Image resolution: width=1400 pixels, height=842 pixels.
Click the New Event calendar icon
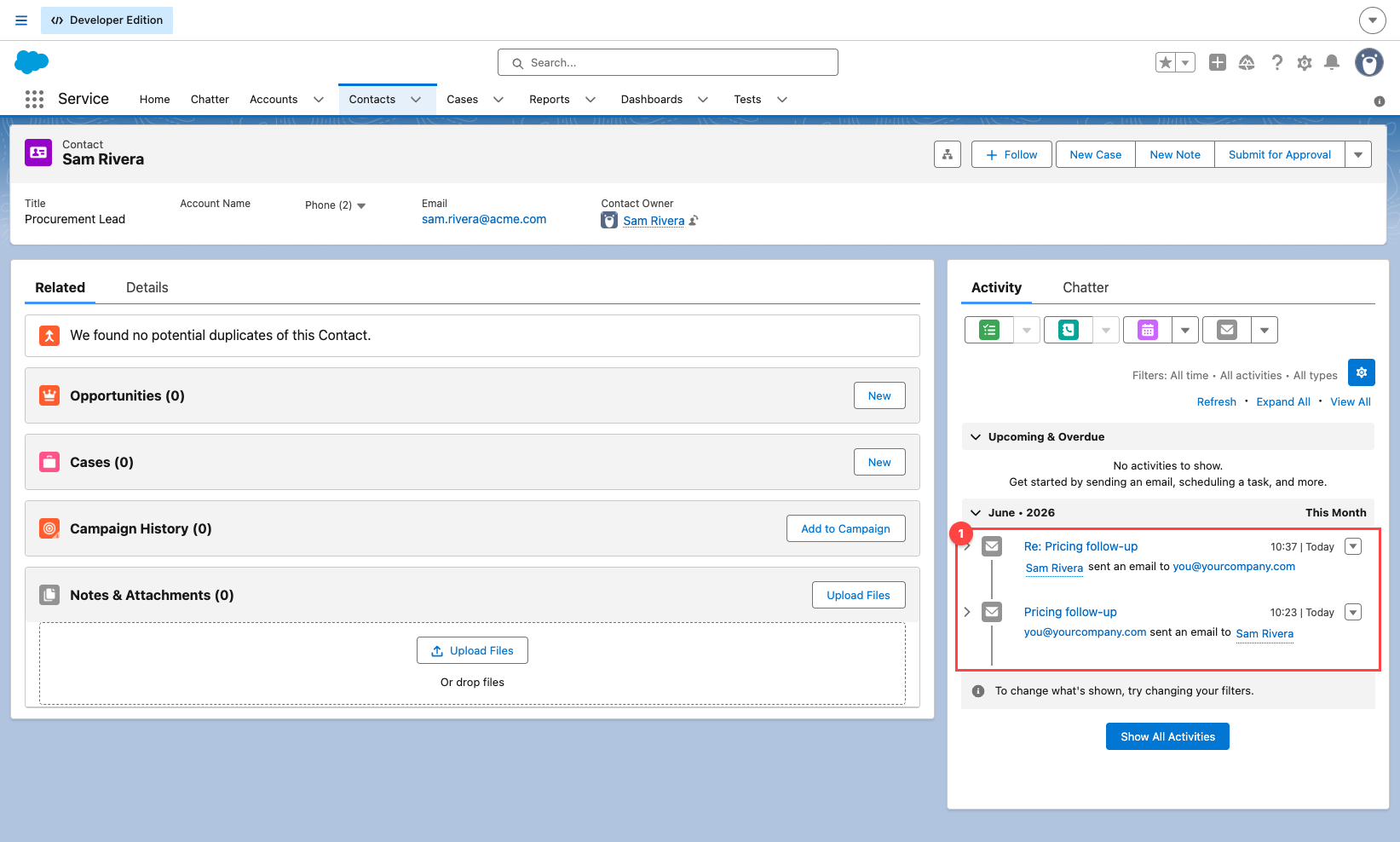tap(1148, 330)
